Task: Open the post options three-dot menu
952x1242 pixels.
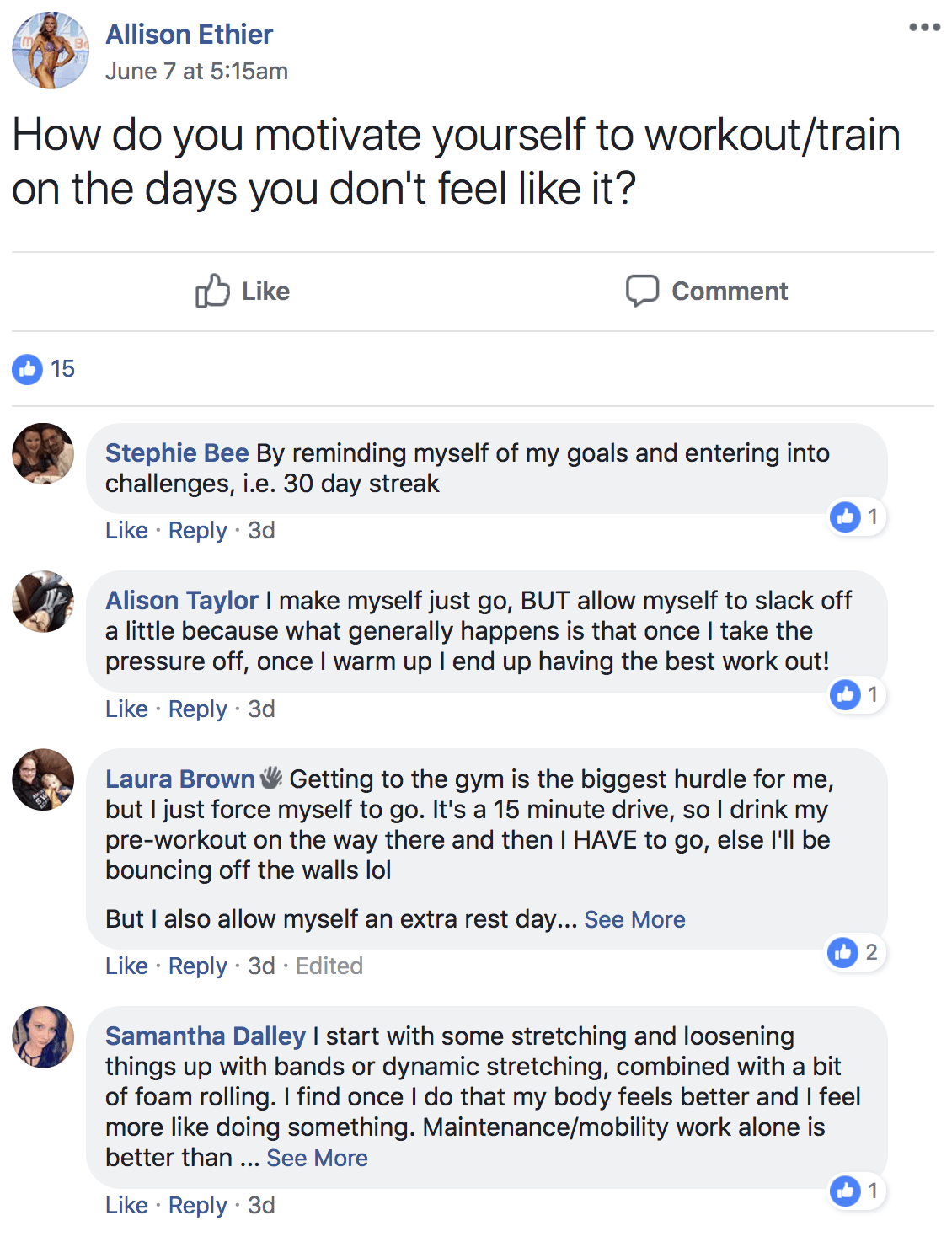Action: 924,27
